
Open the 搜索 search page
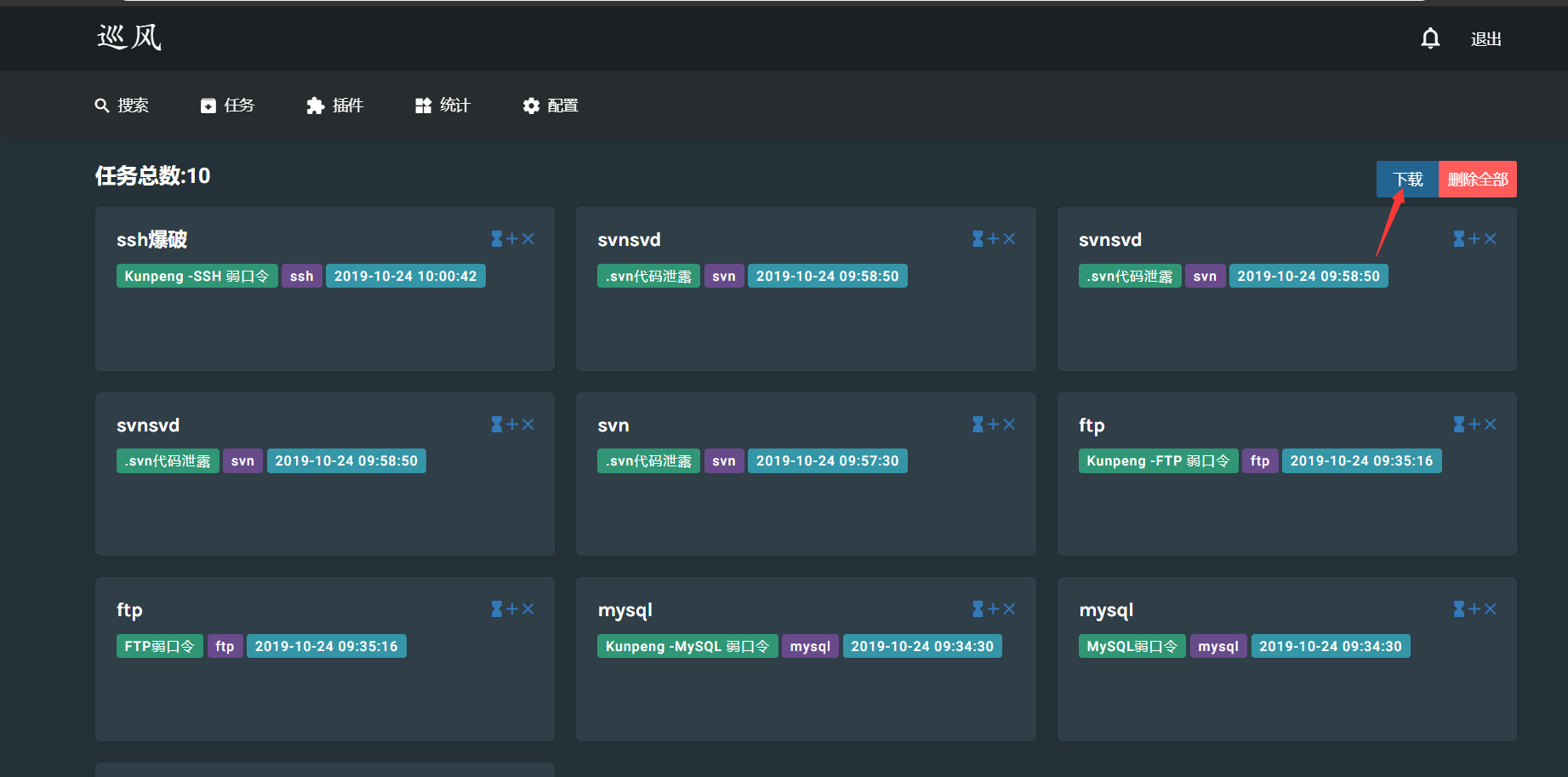click(x=122, y=106)
